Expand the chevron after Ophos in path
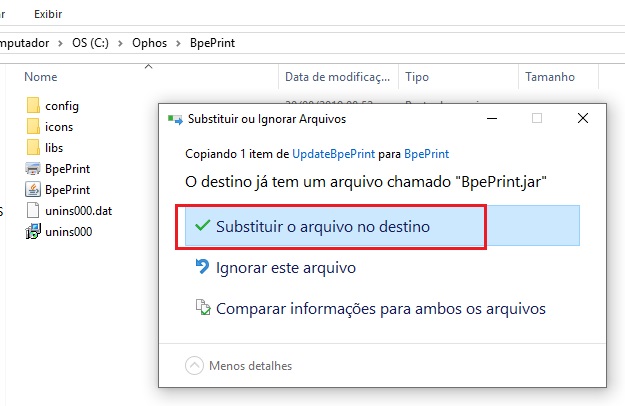This screenshot has width=625, height=406. pos(178,43)
